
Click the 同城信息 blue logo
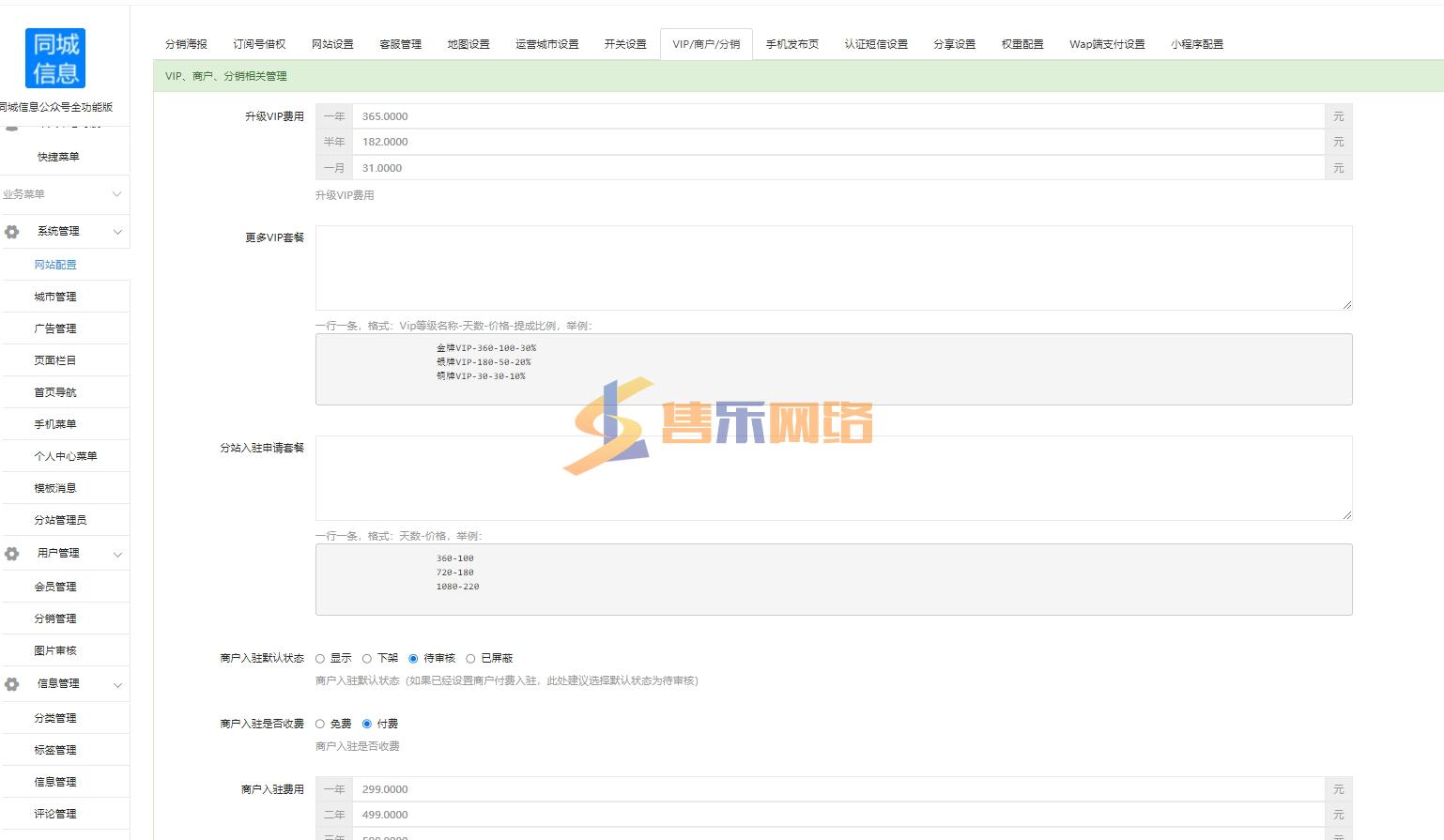(55, 58)
